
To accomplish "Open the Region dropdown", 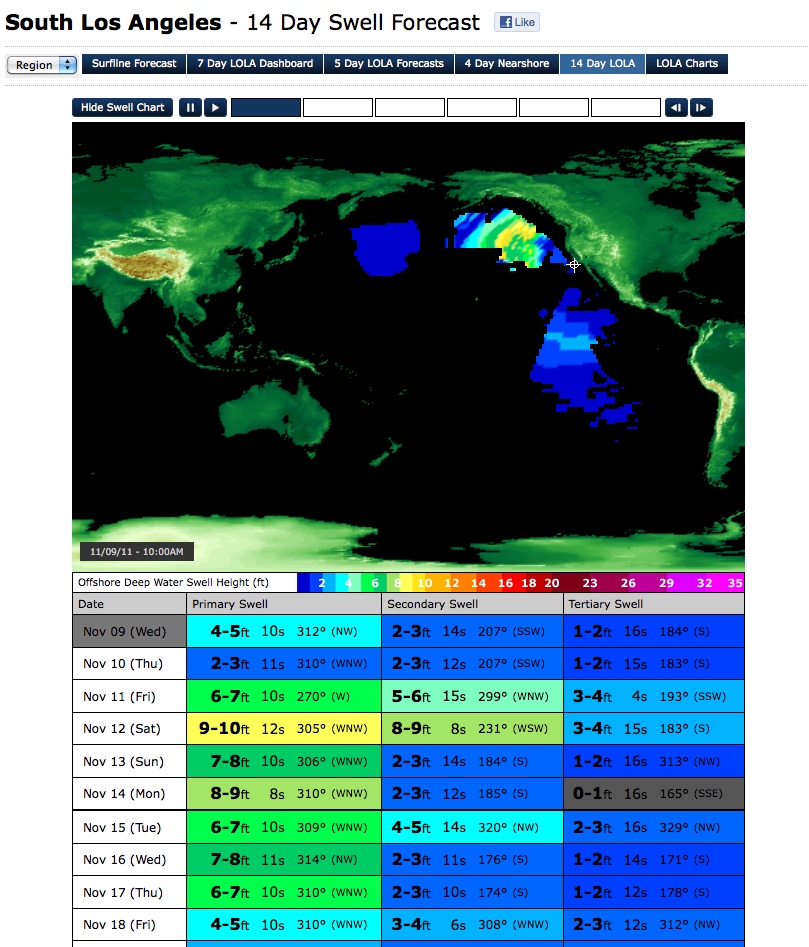I will tap(42, 65).
